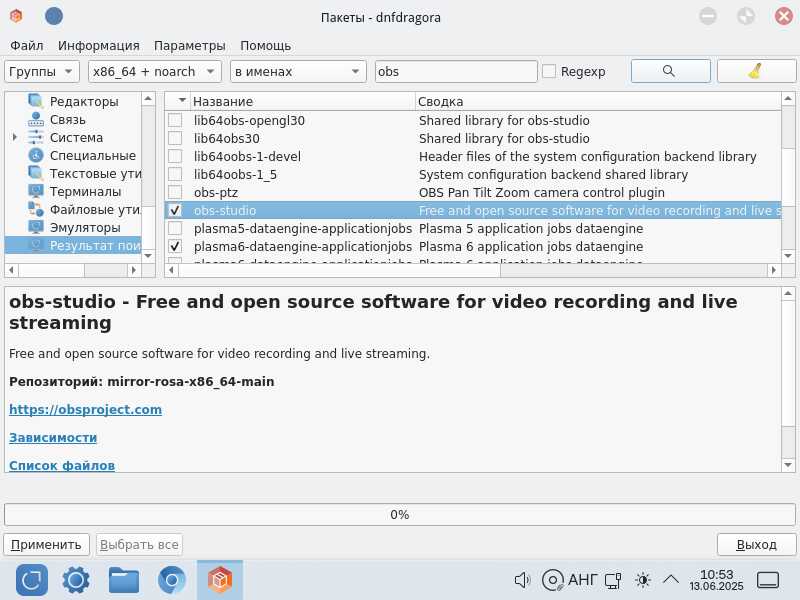Open the https://obsproject.com link
The width and height of the screenshot is (800, 600).
tap(85, 409)
